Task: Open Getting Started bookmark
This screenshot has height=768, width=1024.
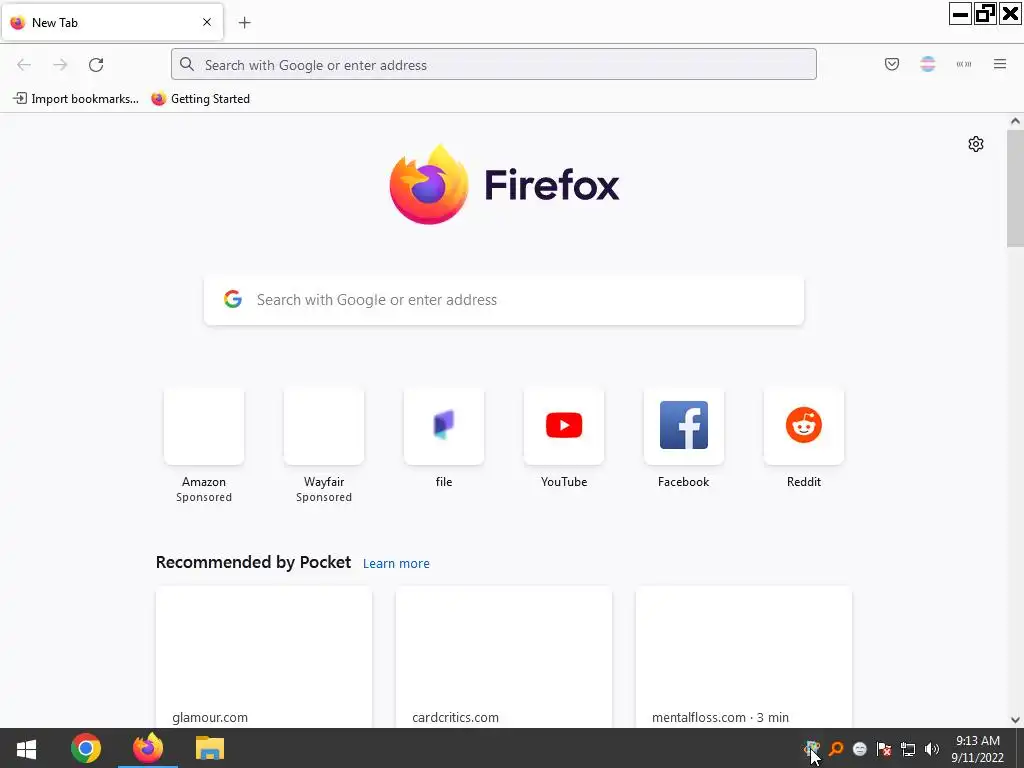Action: (200, 99)
